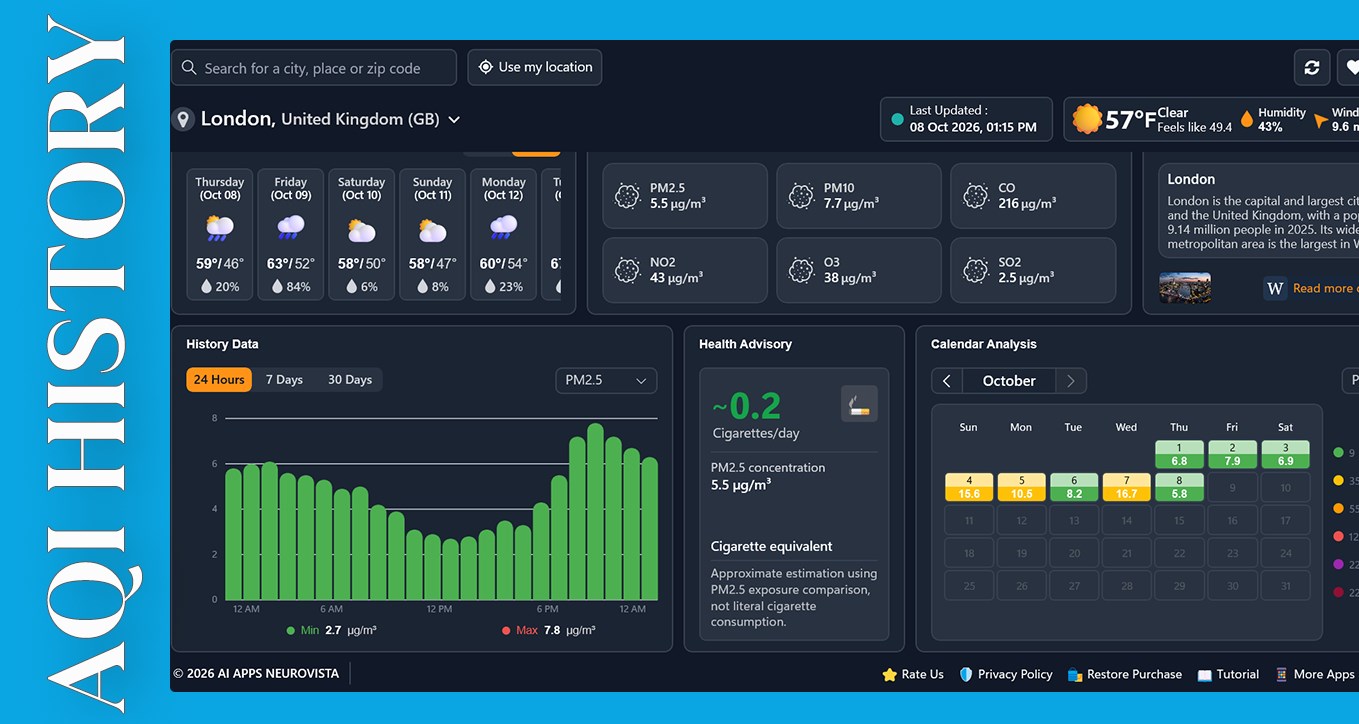This screenshot has width=1359, height=724.
Task: Click the refresh data icon
Action: [1312, 68]
